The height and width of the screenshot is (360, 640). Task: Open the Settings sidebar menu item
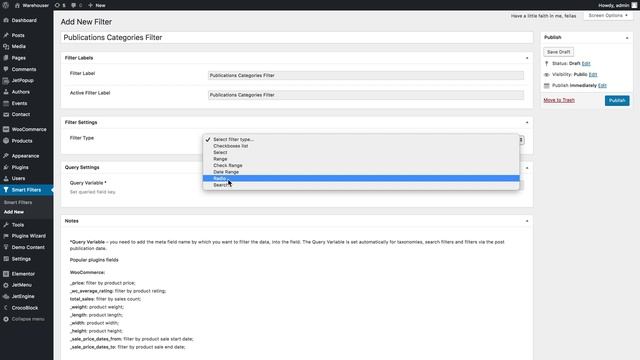point(27,259)
